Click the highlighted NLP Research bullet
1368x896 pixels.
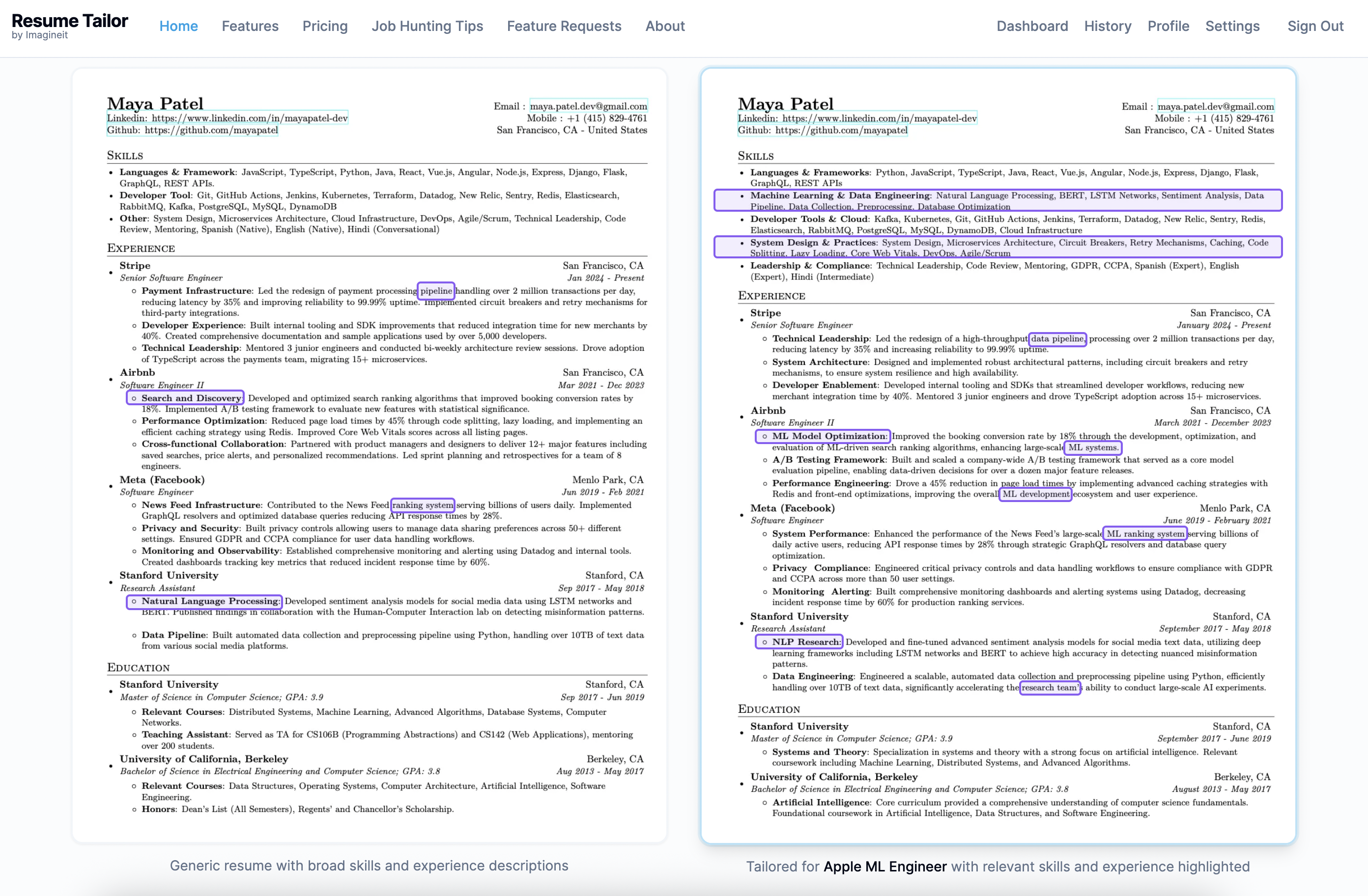[798, 642]
